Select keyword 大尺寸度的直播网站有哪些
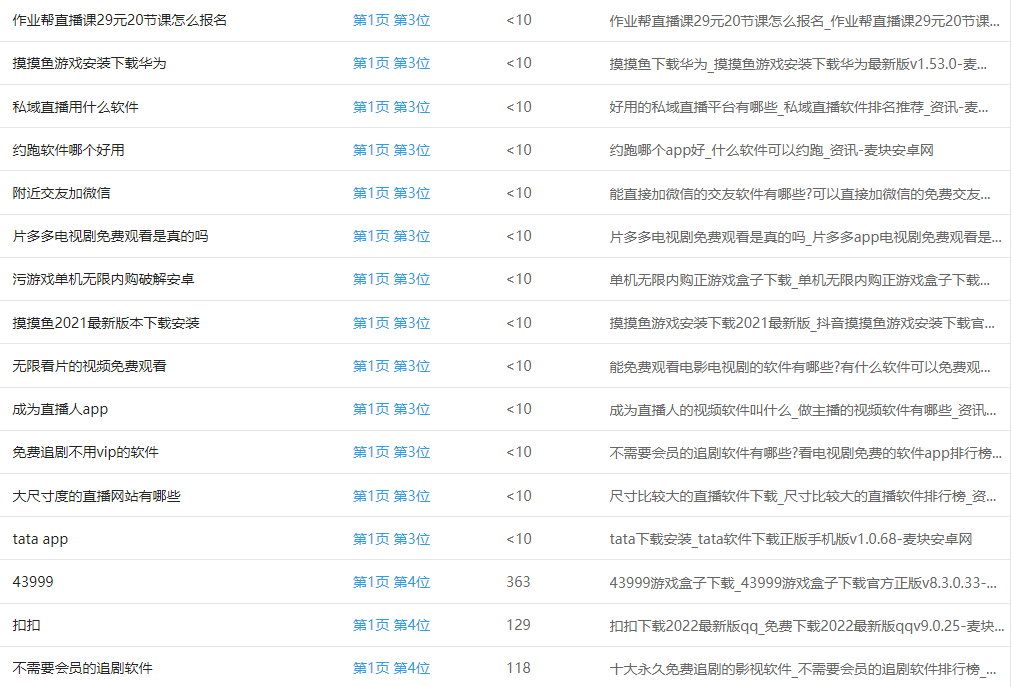This screenshot has height=687, width=1013. (x=96, y=496)
